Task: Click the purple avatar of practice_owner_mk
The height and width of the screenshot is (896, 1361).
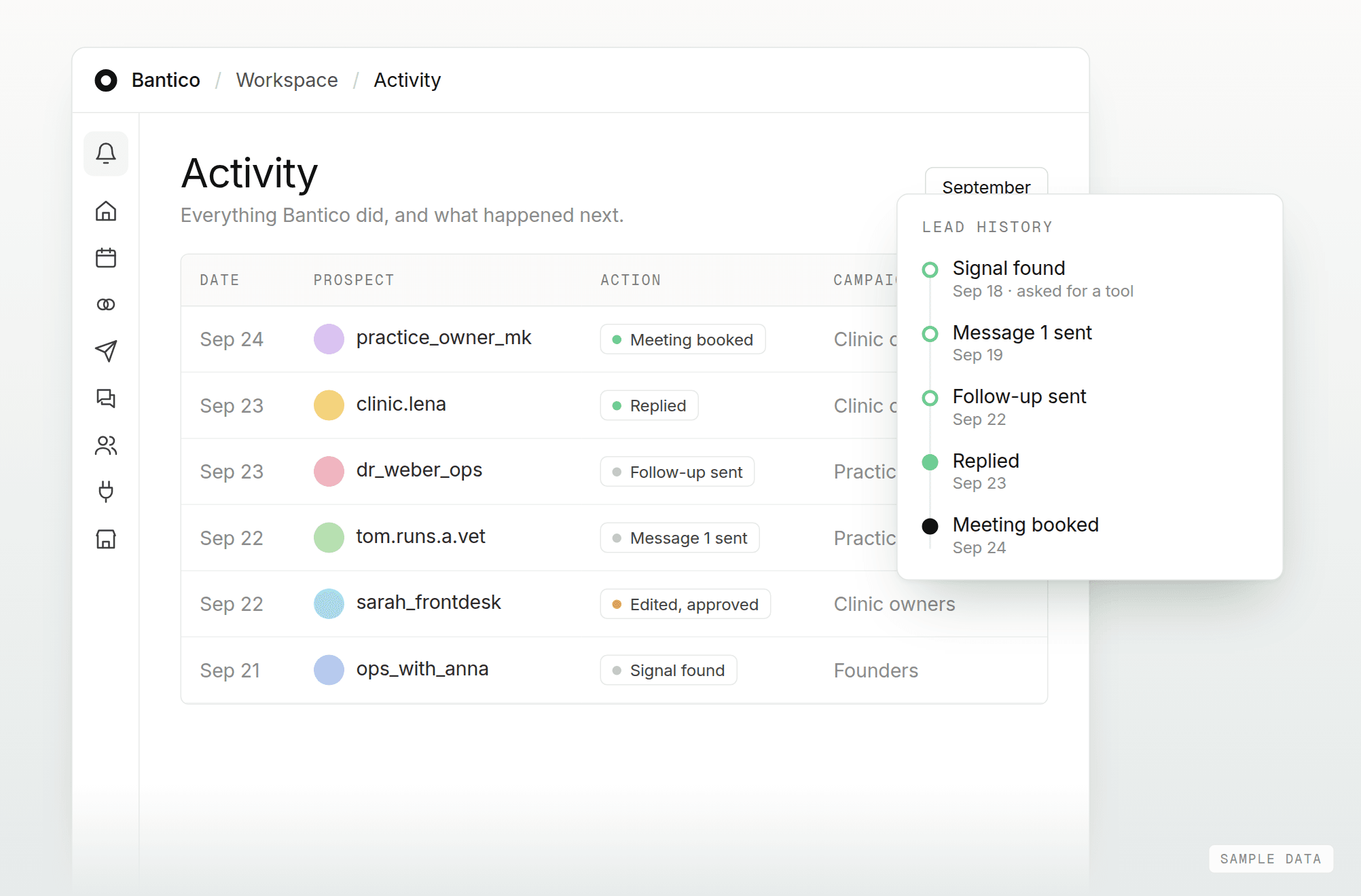Action: 329,339
